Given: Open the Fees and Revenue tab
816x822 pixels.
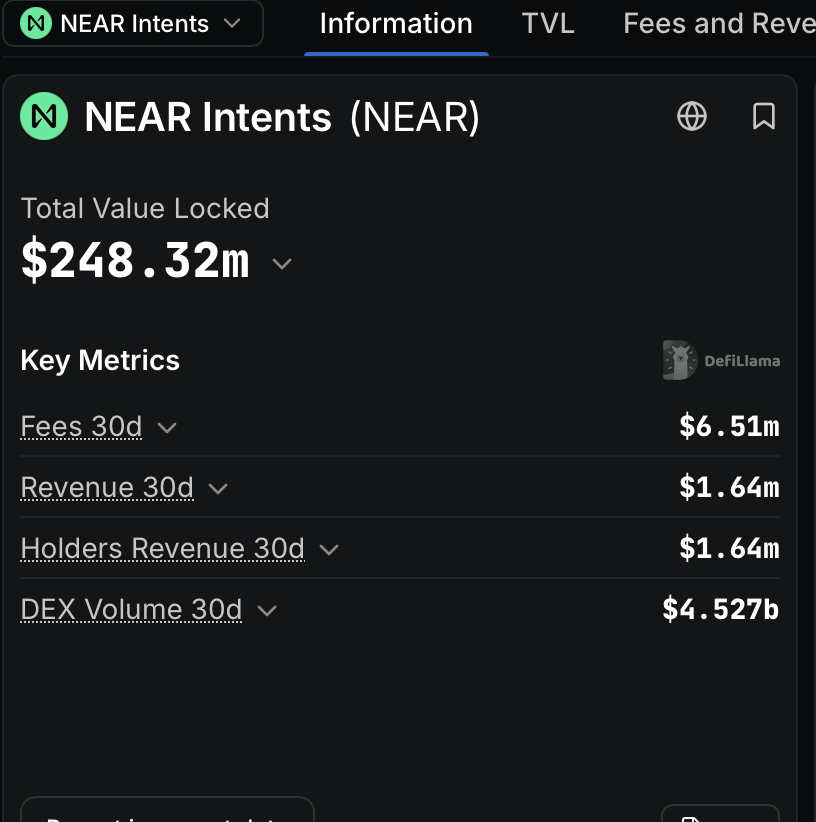Looking at the screenshot, I should pos(719,24).
